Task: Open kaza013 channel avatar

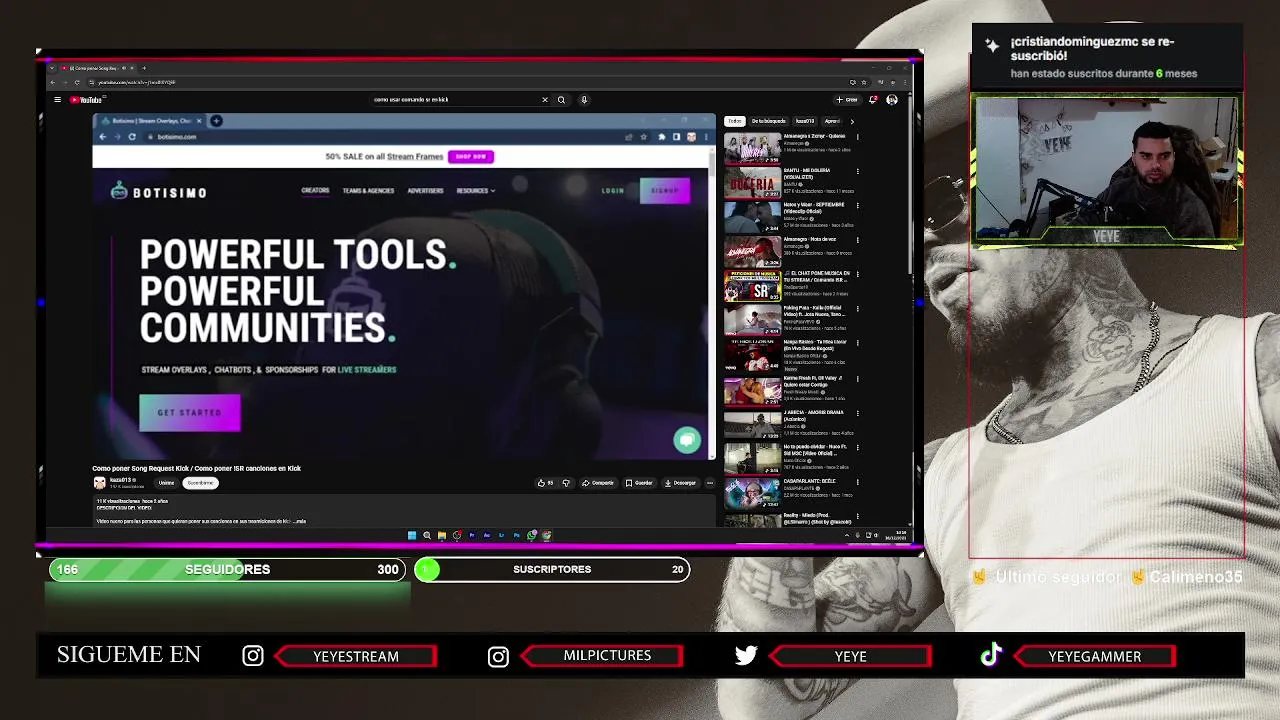Action: (100, 483)
